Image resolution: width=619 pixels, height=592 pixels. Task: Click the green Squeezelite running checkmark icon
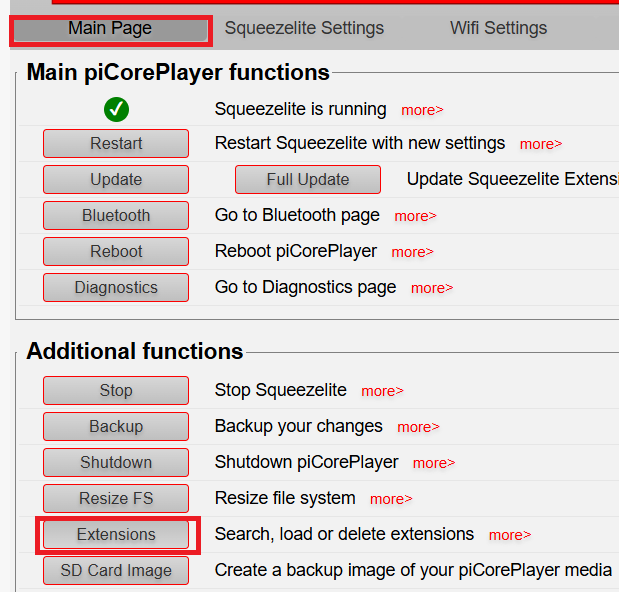pos(116,109)
